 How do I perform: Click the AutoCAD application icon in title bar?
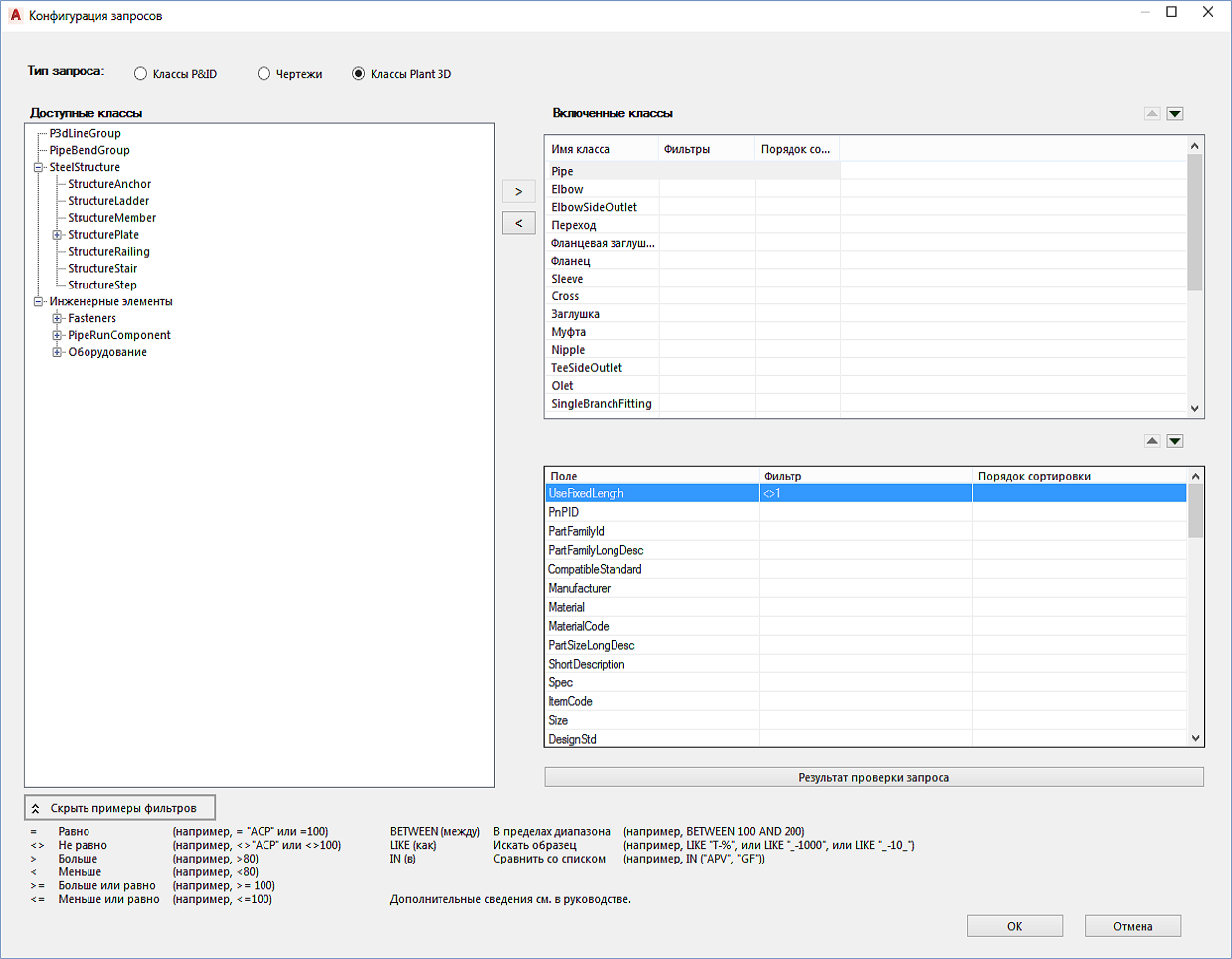point(15,15)
